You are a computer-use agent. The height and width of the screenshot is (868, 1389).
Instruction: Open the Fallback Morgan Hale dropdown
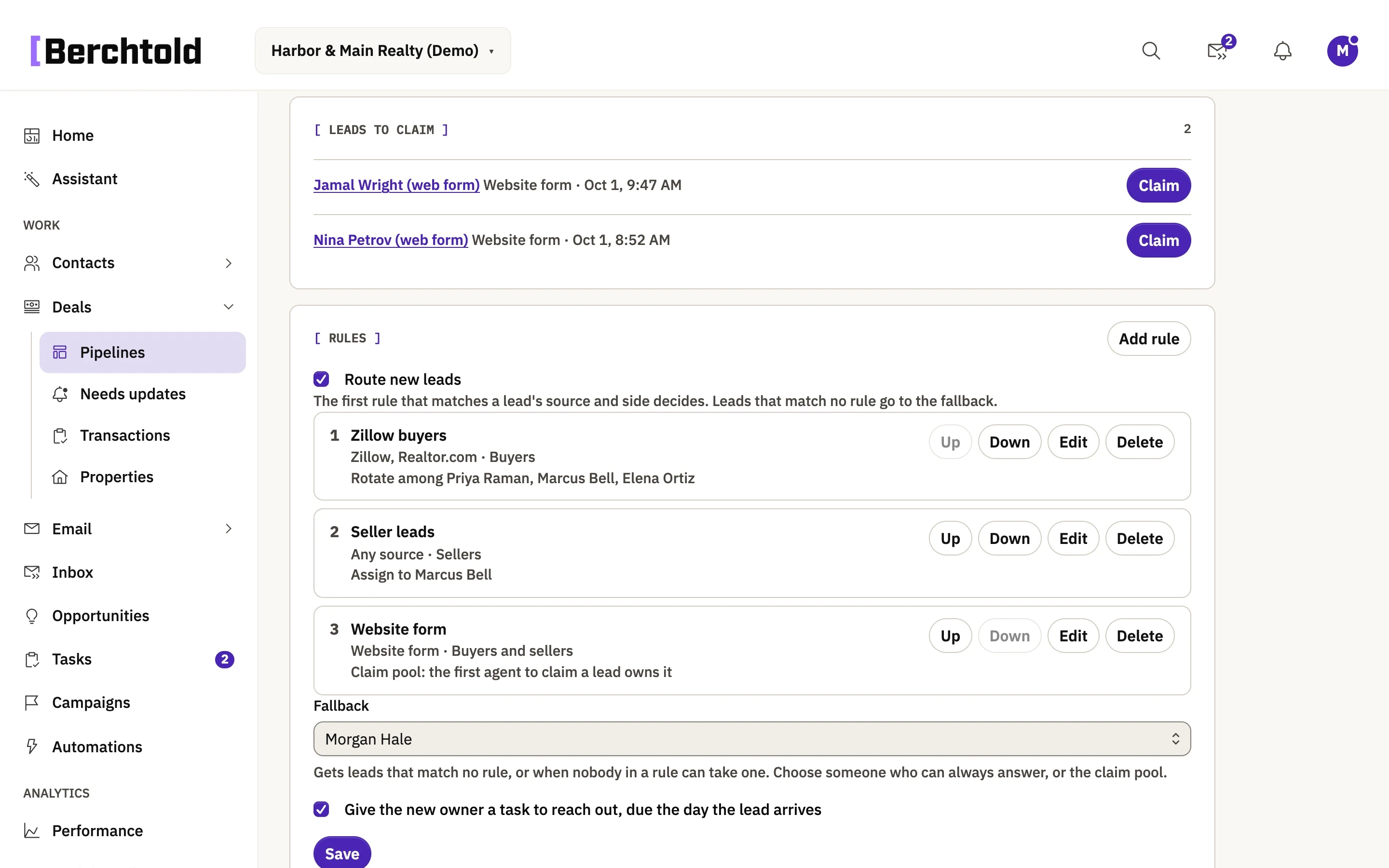click(752, 739)
